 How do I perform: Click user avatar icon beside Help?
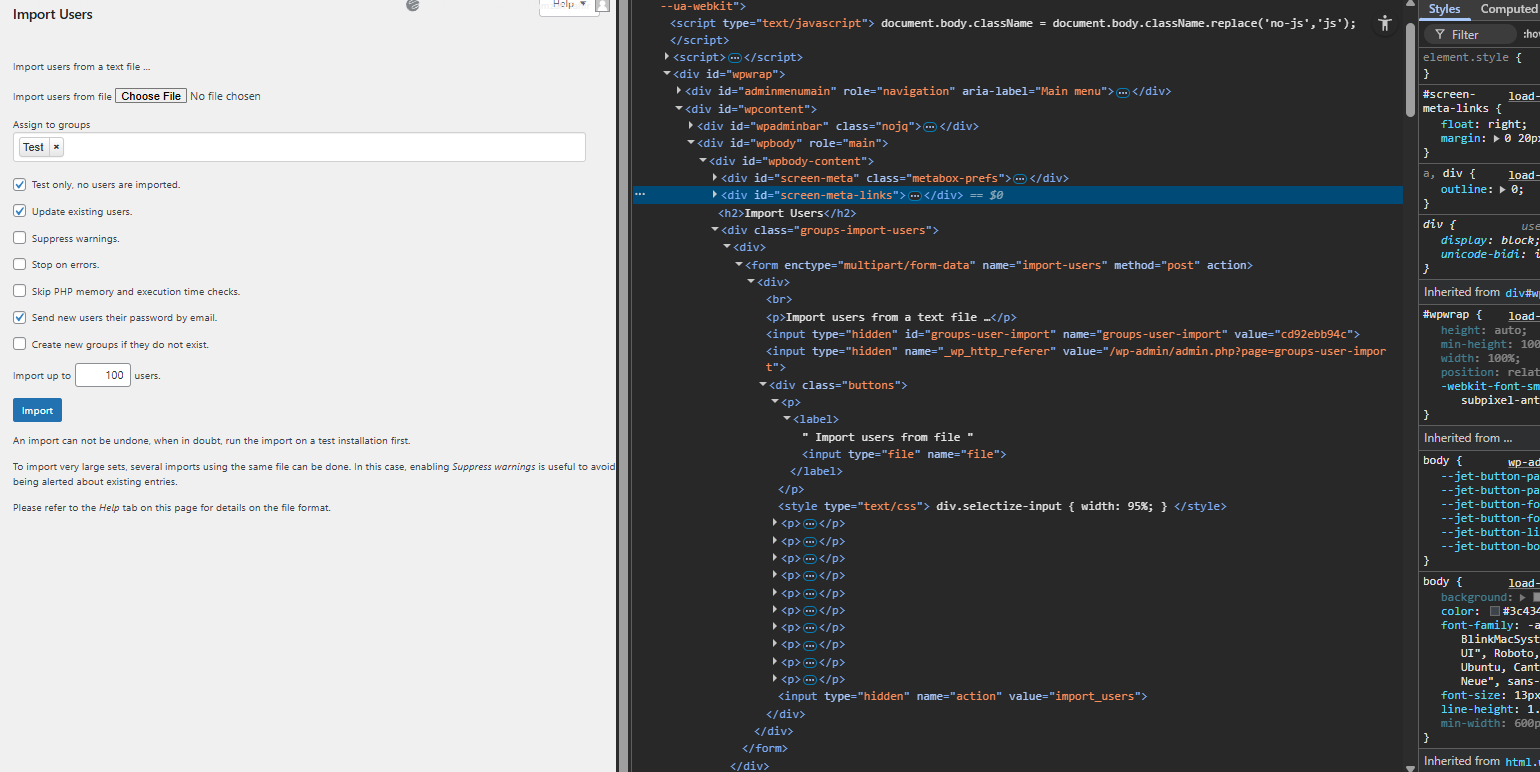pos(602,5)
